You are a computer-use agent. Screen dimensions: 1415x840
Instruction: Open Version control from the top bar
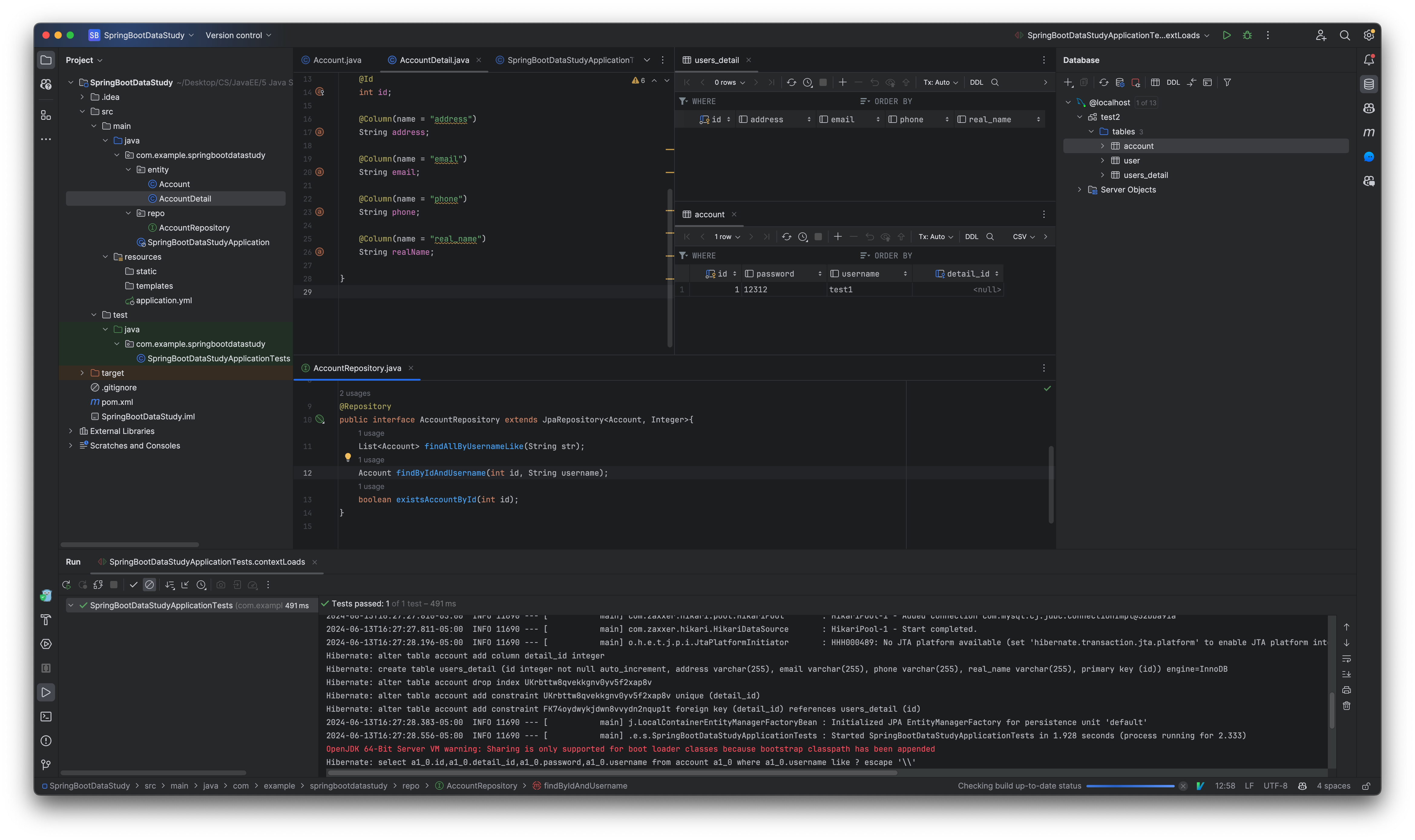coord(234,35)
